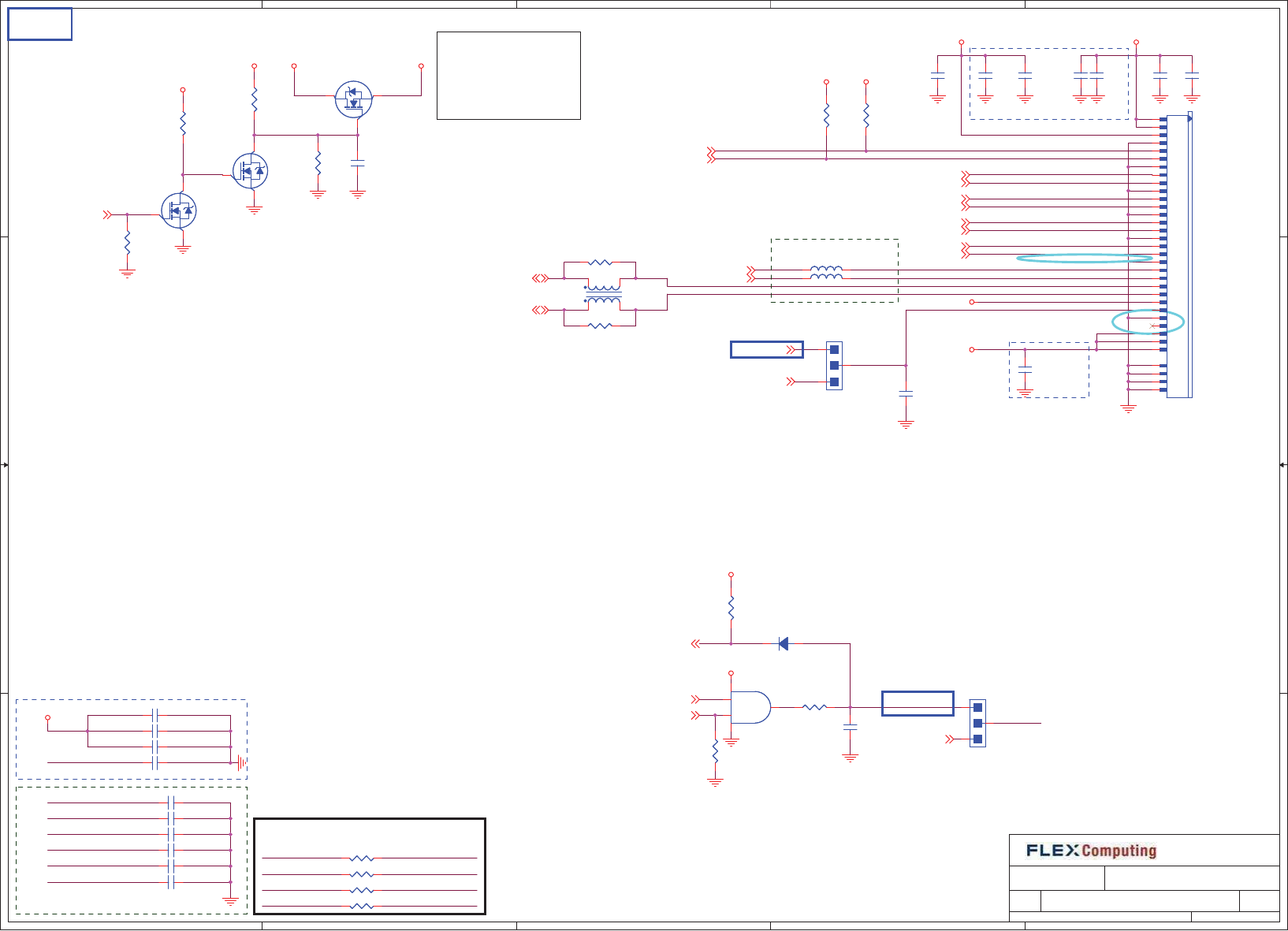Select the no-connect X mark on connector pin

(1152, 326)
